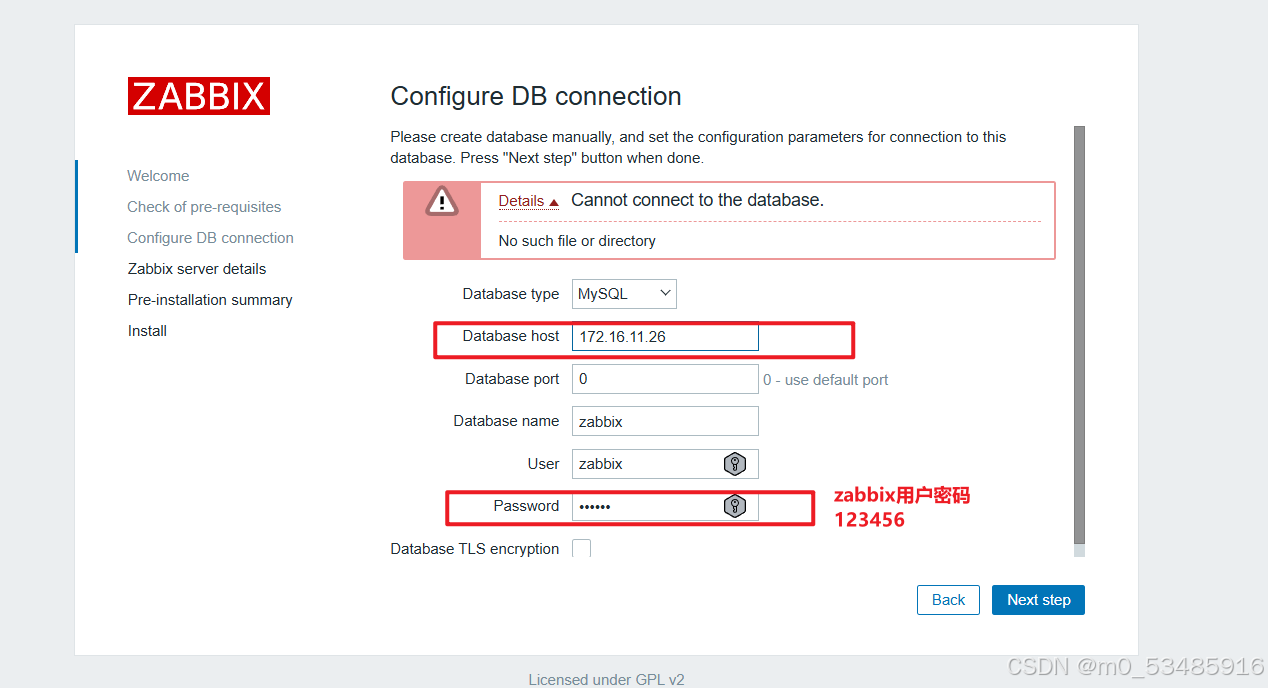Open the Check of pre-requisites step
The width and height of the screenshot is (1268, 688).
(x=204, y=206)
